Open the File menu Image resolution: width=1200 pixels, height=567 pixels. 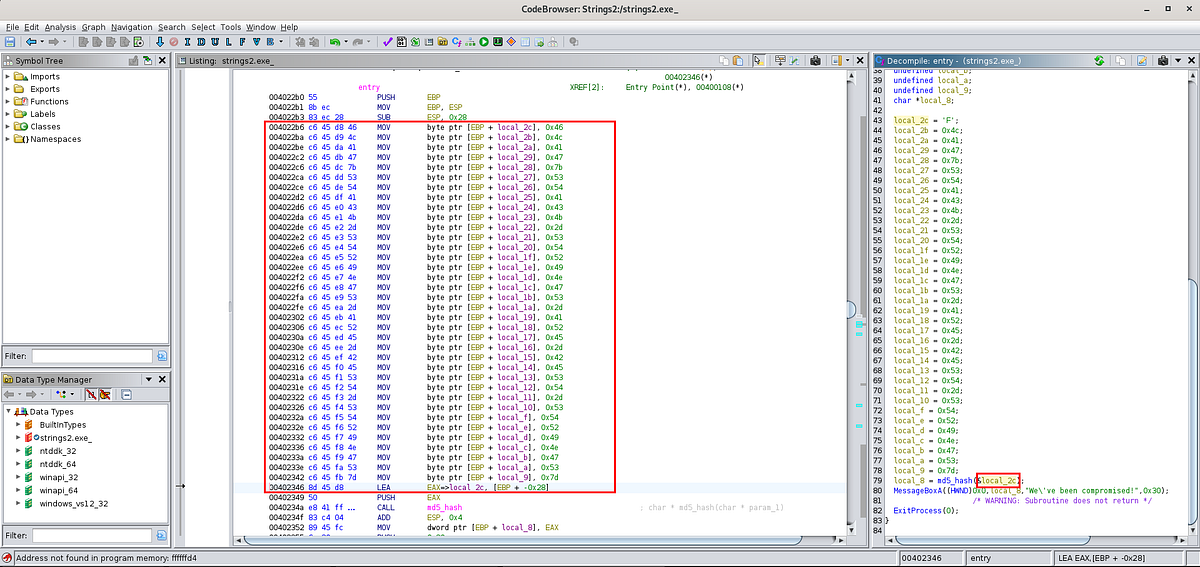pos(12,26)
